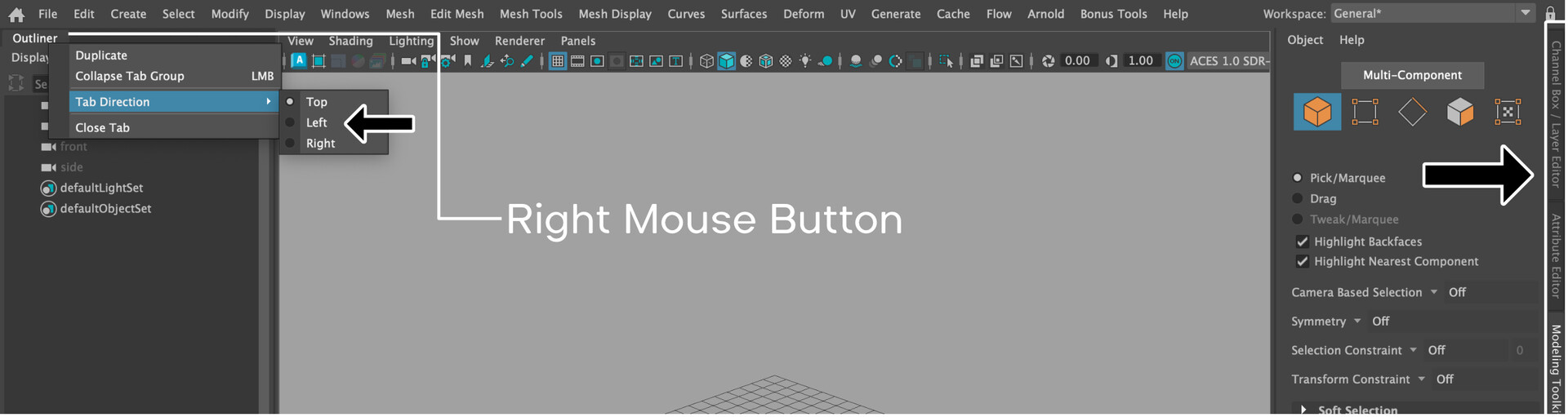
Task: Open the Renderer panel menu
Action: point(519,41)
